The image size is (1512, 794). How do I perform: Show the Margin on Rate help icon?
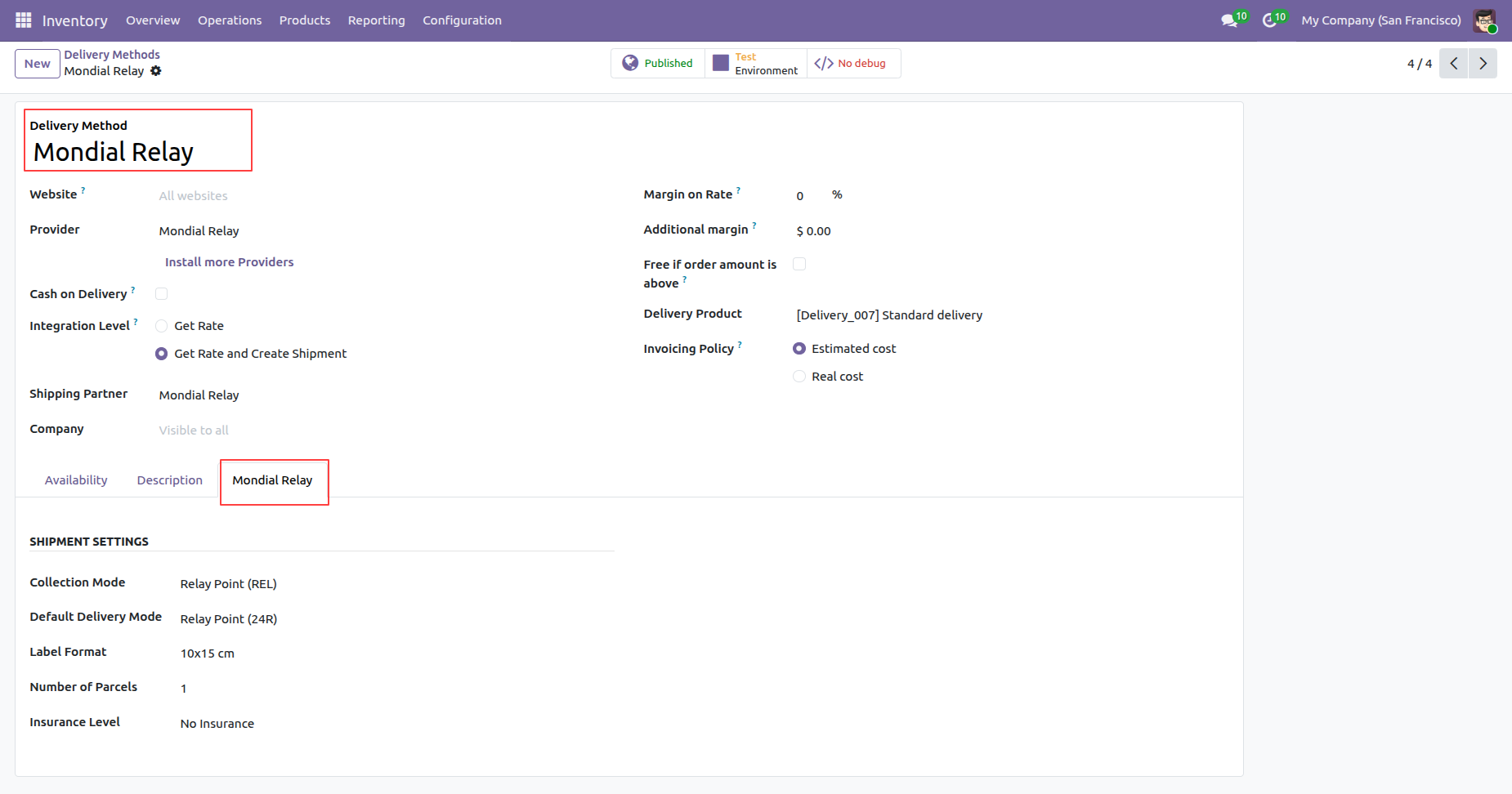[x=739, y=190]
